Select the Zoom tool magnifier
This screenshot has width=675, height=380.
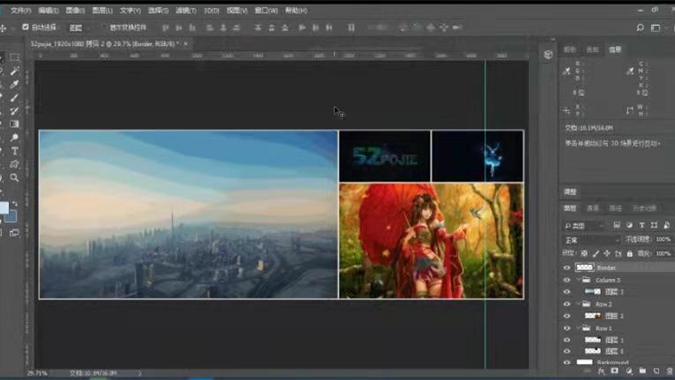pyautogui.click(x=15, y=177)
